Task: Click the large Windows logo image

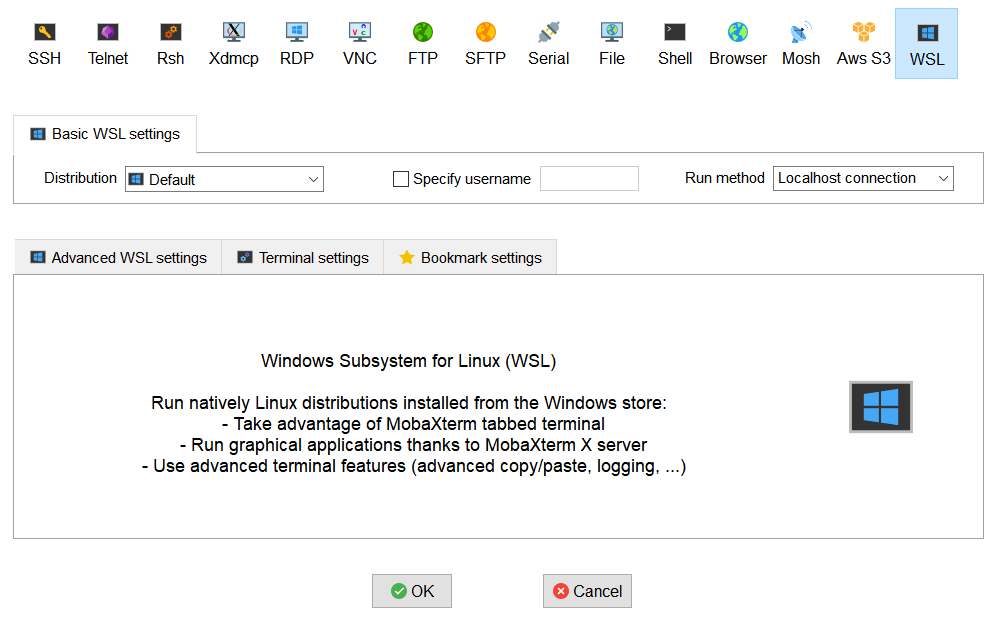Action: (x=880, y=407)
